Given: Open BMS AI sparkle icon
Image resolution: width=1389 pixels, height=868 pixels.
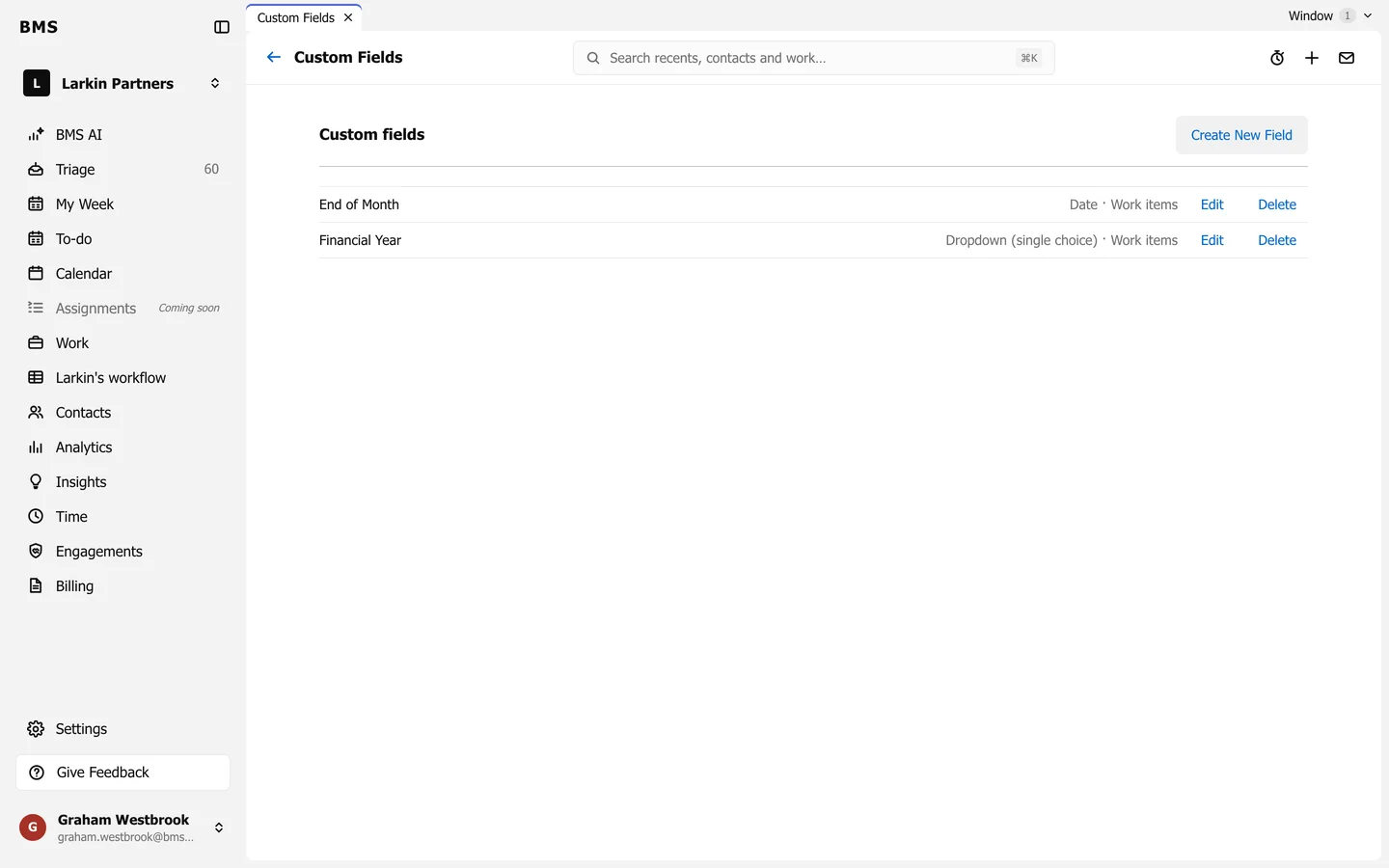Looking at the screenshot, I should click(36, 135).
